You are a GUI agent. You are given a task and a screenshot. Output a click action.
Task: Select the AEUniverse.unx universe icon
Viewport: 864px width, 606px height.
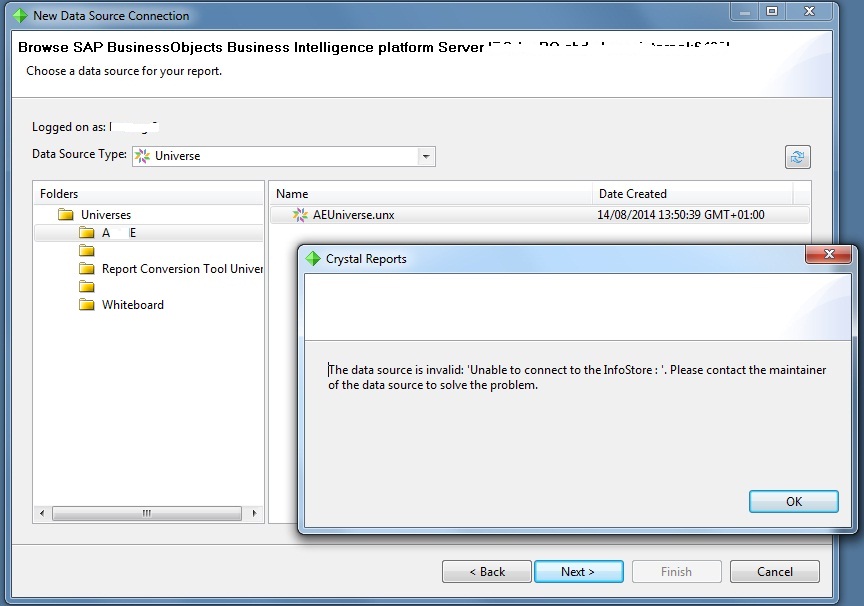[300, 215]
